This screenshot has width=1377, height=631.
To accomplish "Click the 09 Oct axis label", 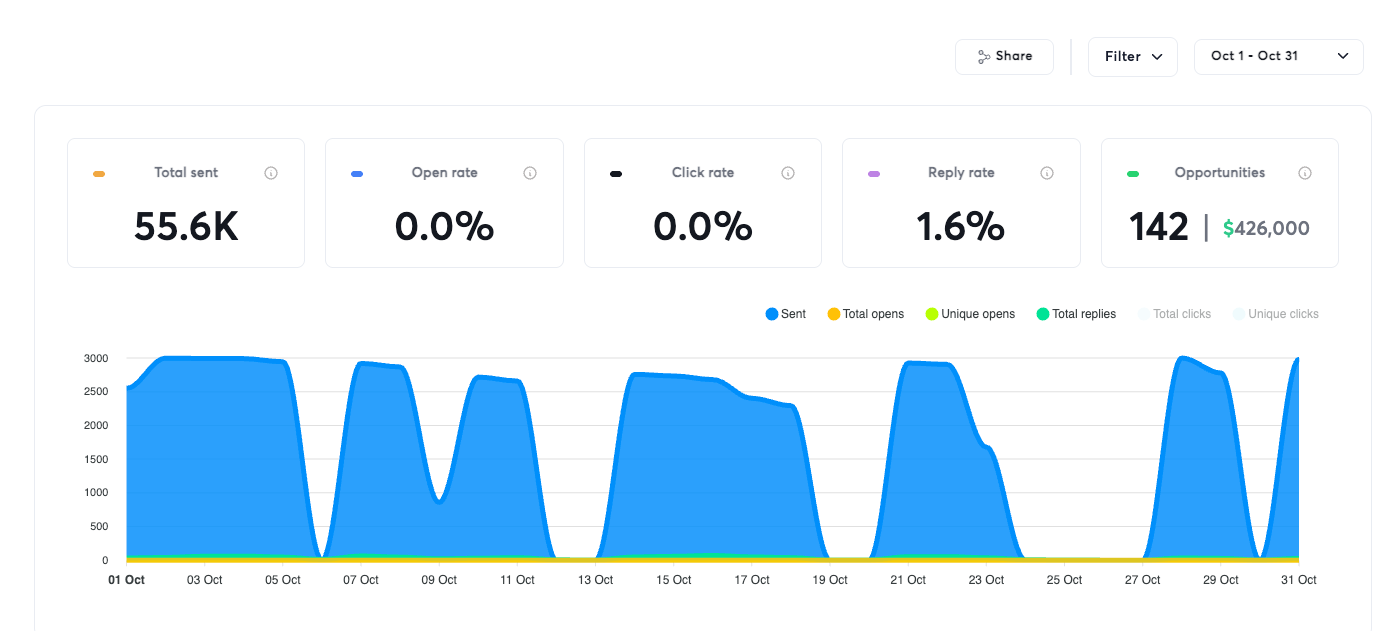I will 439,580.
